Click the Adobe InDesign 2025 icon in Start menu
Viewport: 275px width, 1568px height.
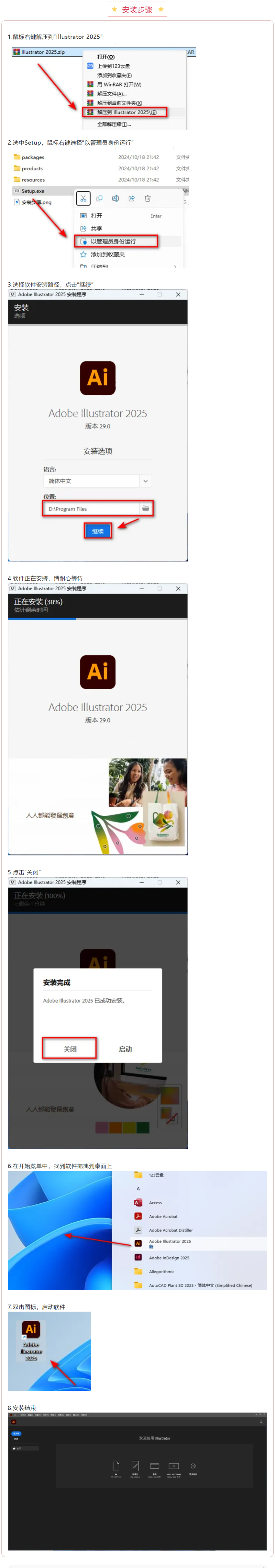coord(138,1257)
